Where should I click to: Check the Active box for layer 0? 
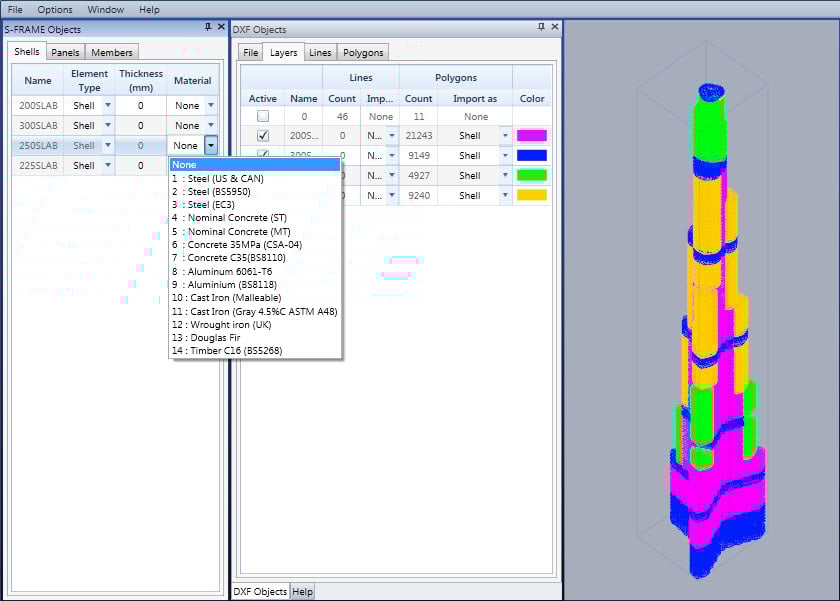click(x=262, y=116)
